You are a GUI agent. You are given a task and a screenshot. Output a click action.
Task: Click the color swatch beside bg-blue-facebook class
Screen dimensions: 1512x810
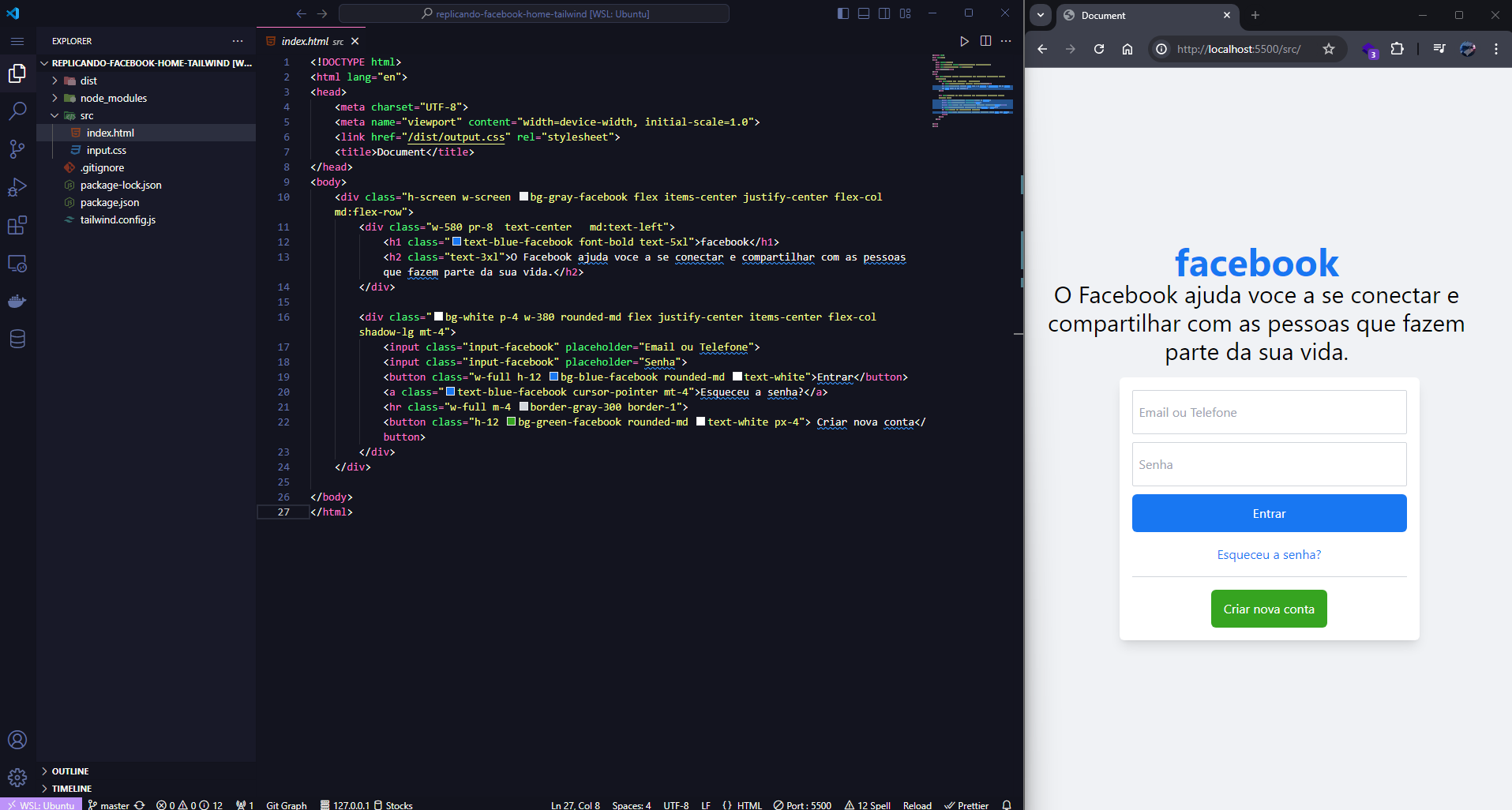click(553, 377)
